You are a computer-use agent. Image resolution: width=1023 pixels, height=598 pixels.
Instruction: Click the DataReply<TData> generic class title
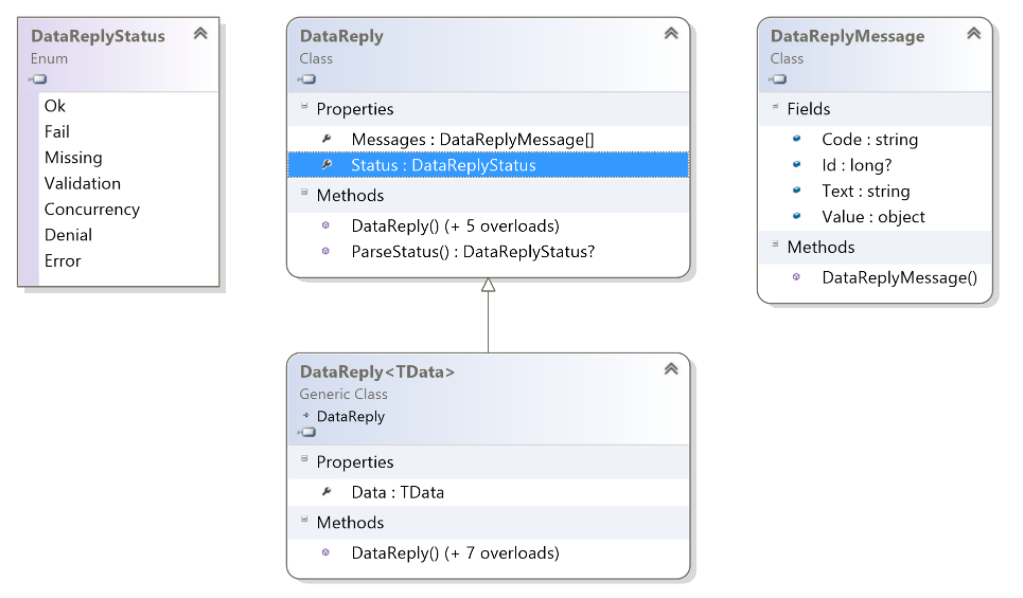[x=377, y=372]
